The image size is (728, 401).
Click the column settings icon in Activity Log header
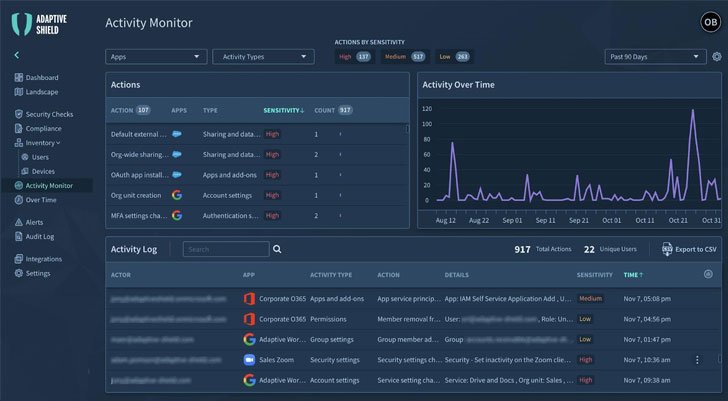708,273
